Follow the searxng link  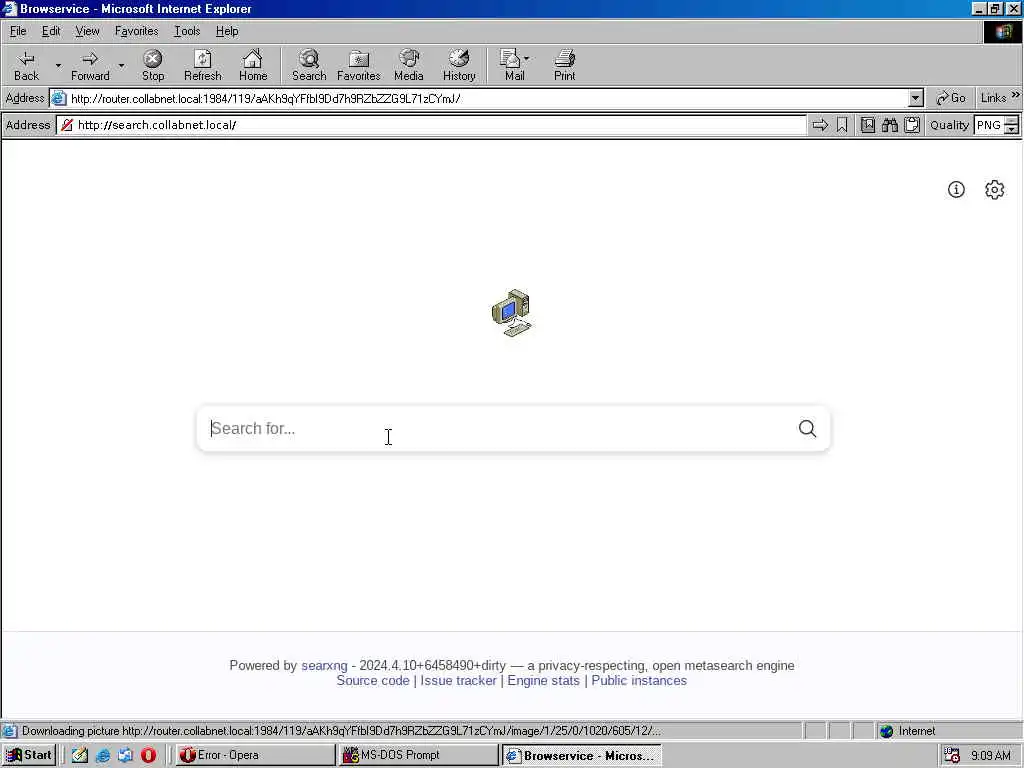(x=324, y=665)
